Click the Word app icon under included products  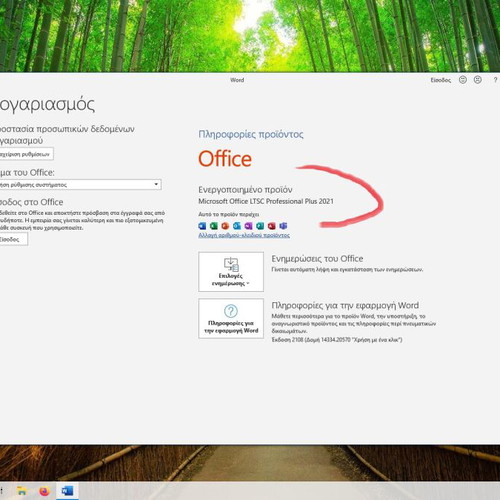[202, 226]
